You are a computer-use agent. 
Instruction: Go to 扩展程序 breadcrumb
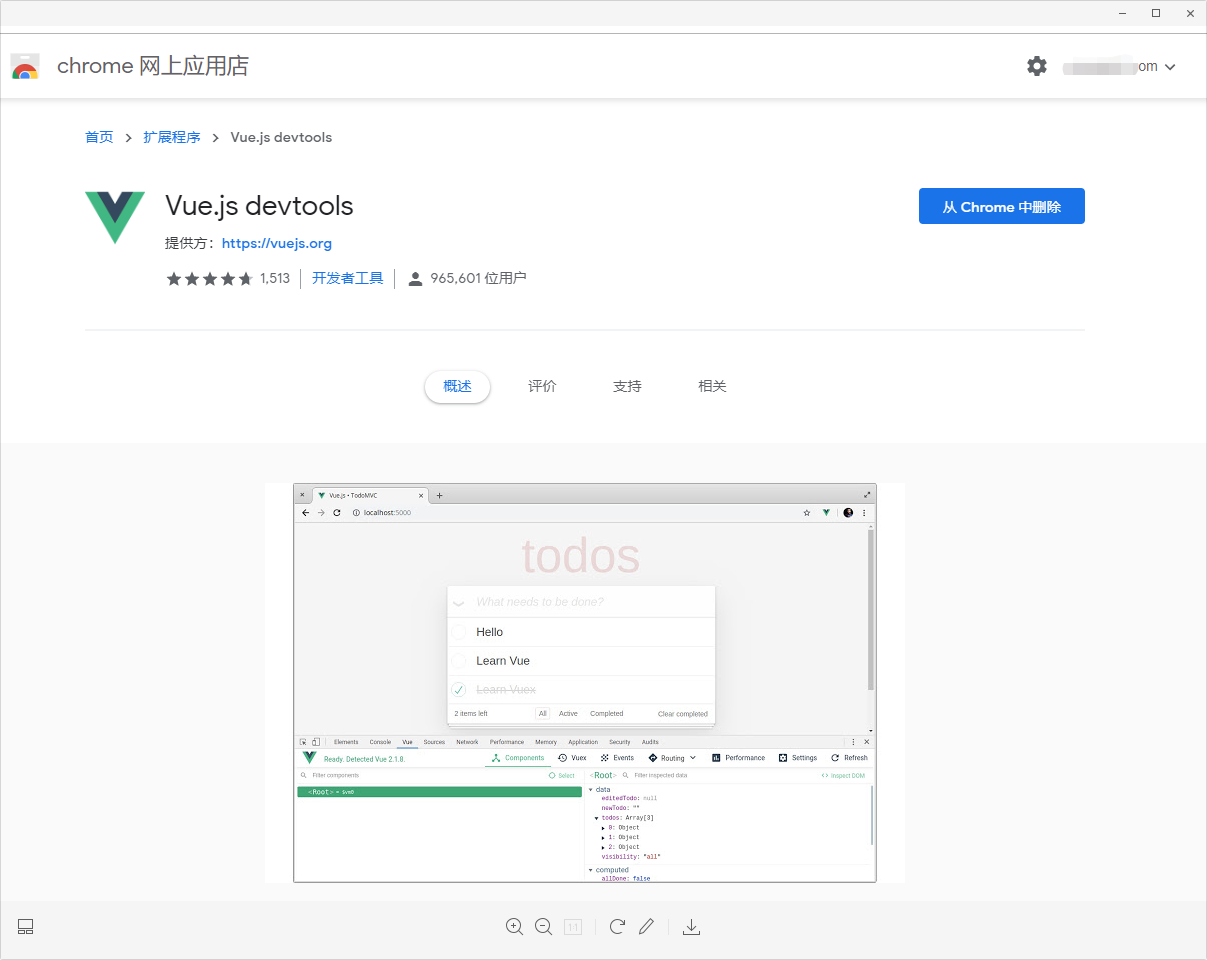171,137
